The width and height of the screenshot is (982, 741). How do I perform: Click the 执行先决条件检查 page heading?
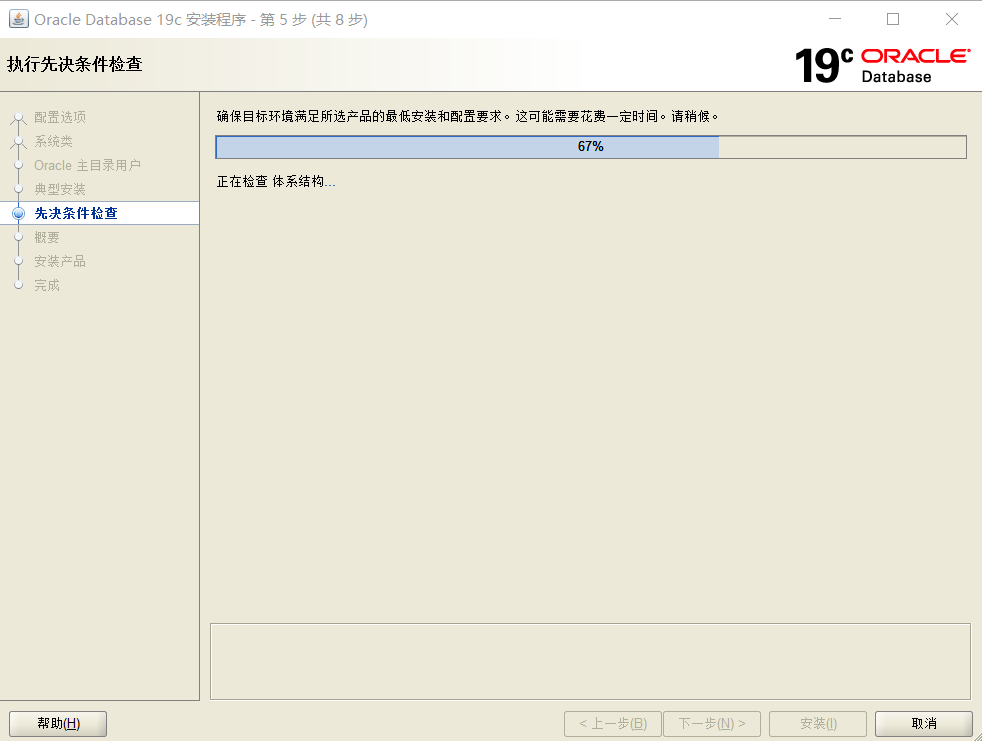75,65
